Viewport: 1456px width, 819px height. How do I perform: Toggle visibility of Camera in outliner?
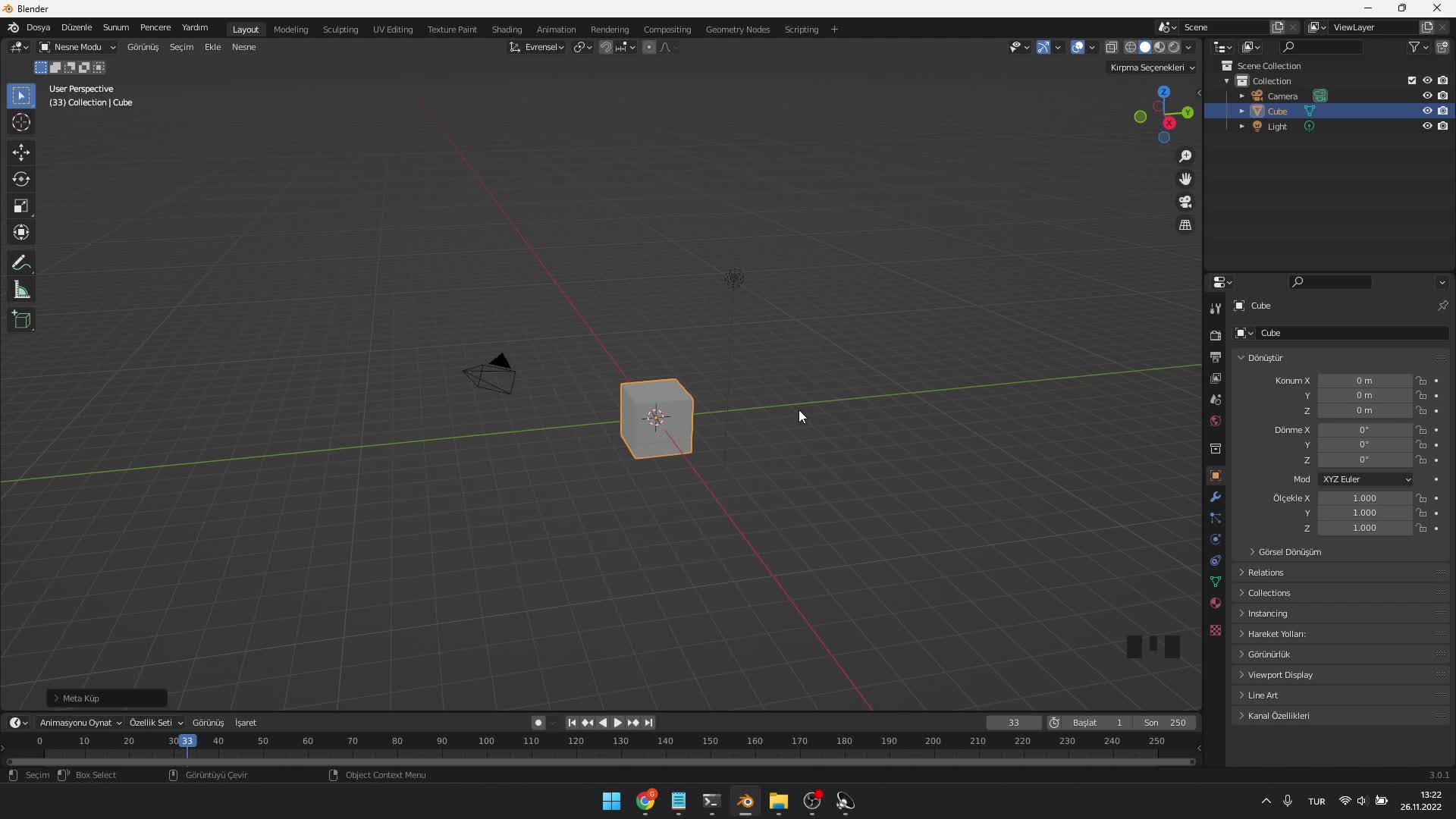click(1425, 95)
